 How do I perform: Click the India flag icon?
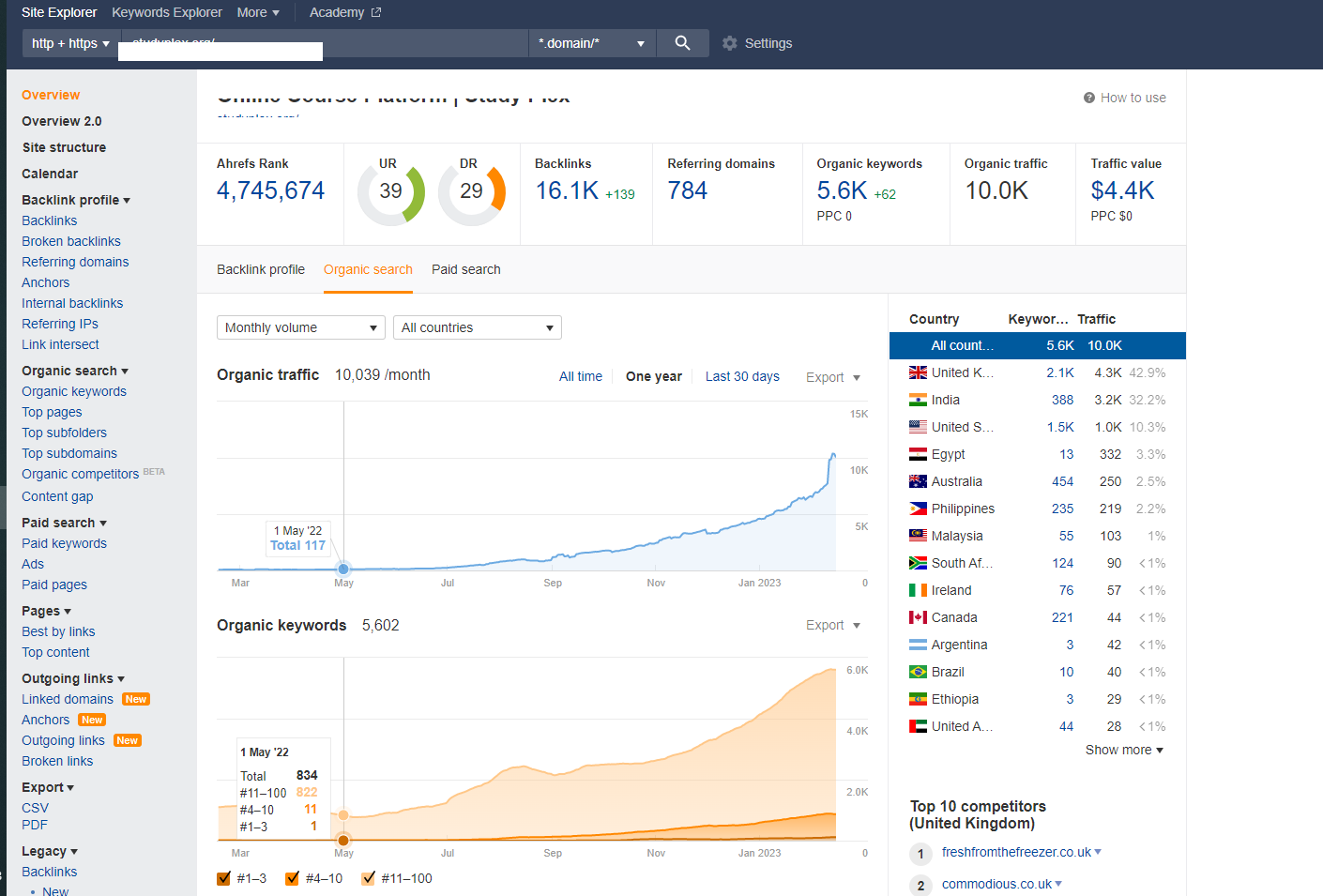coord(918,400)
